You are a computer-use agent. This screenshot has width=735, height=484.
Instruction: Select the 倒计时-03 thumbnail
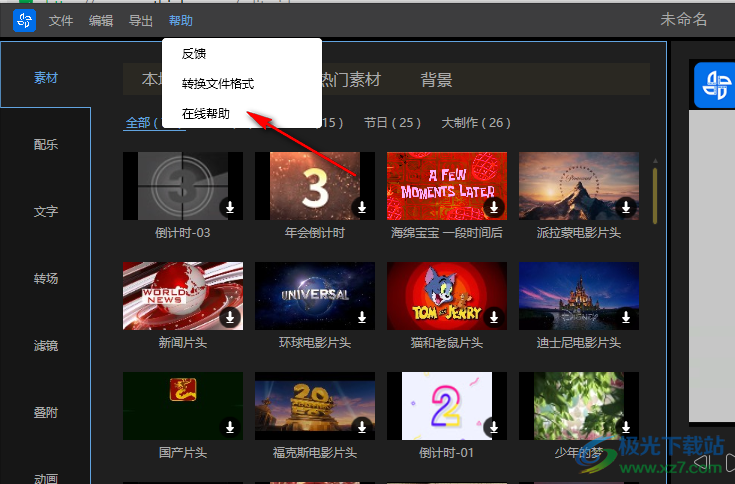(x=183, y=186)
